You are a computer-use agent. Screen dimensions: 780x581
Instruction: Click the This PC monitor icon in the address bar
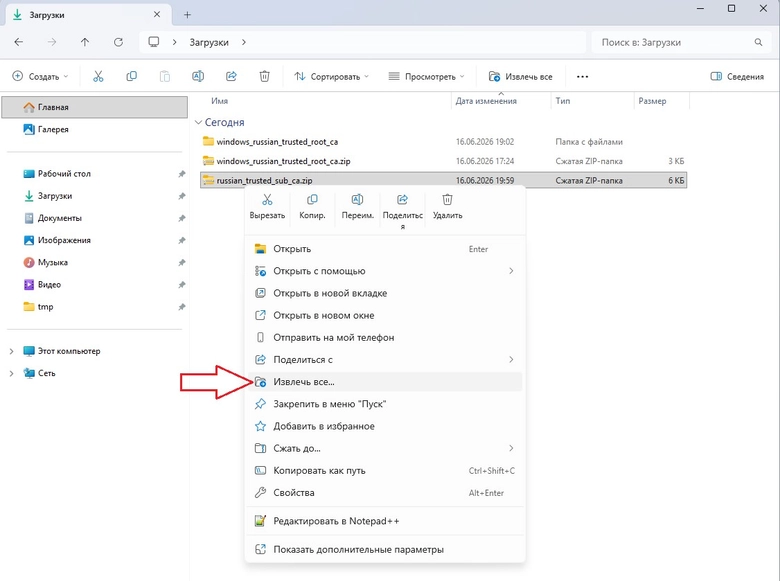click(x=154, y=42)
